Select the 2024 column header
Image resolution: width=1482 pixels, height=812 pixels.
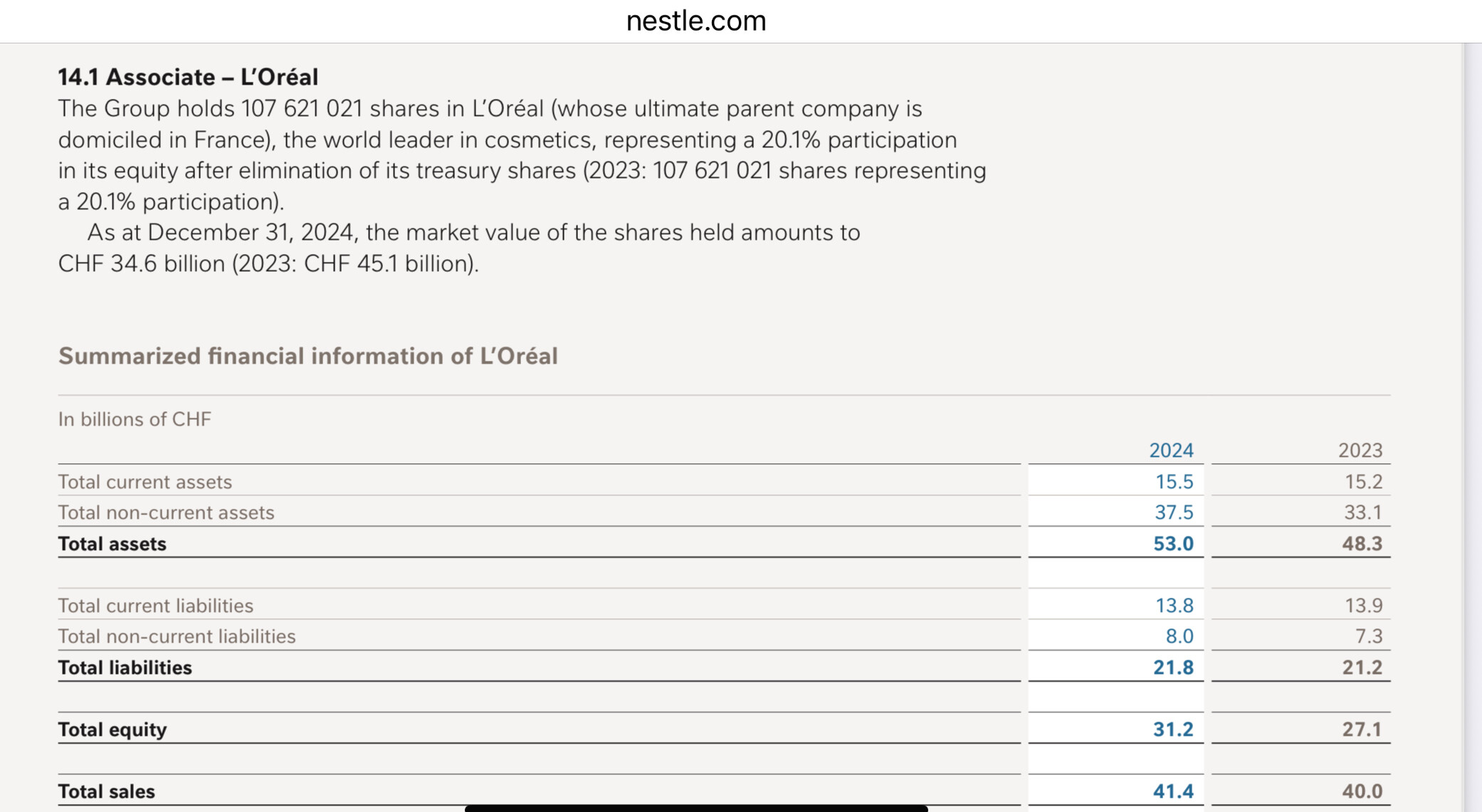coord(1170,450)
